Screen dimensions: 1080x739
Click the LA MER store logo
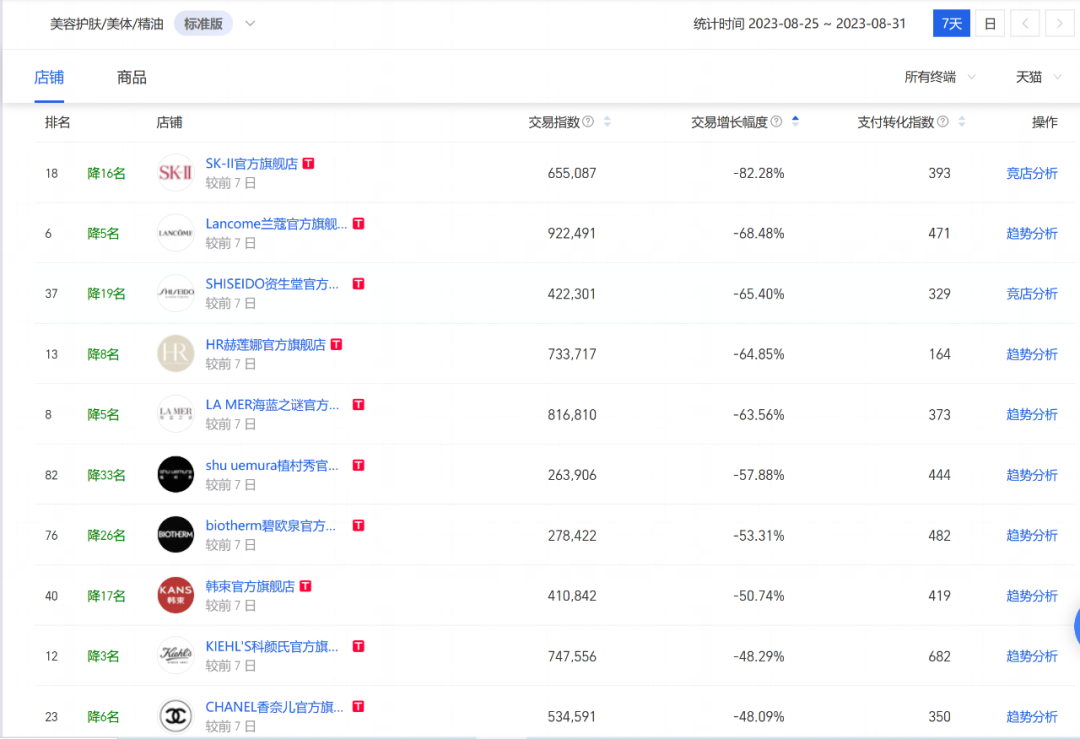176,414
